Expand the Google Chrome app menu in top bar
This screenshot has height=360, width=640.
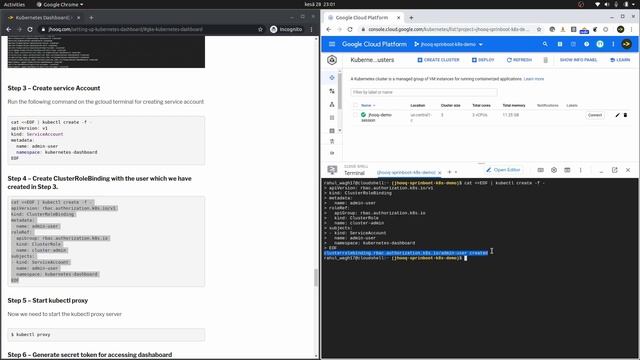pyautogui.click(x=60, y=4)
